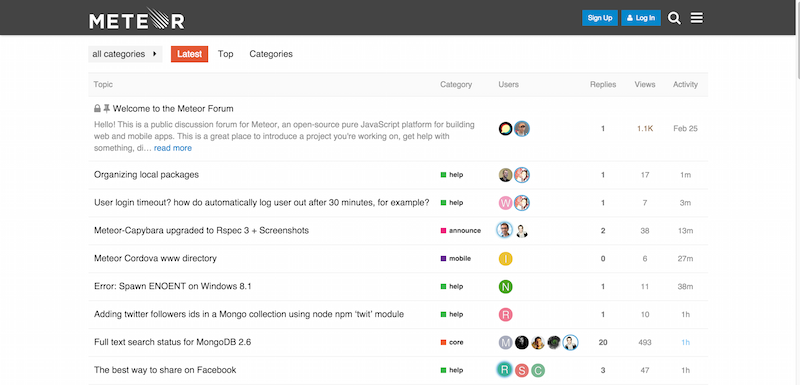Open the search magnifier icon in header
Screen dimensions: 800x385
[674, 18]
